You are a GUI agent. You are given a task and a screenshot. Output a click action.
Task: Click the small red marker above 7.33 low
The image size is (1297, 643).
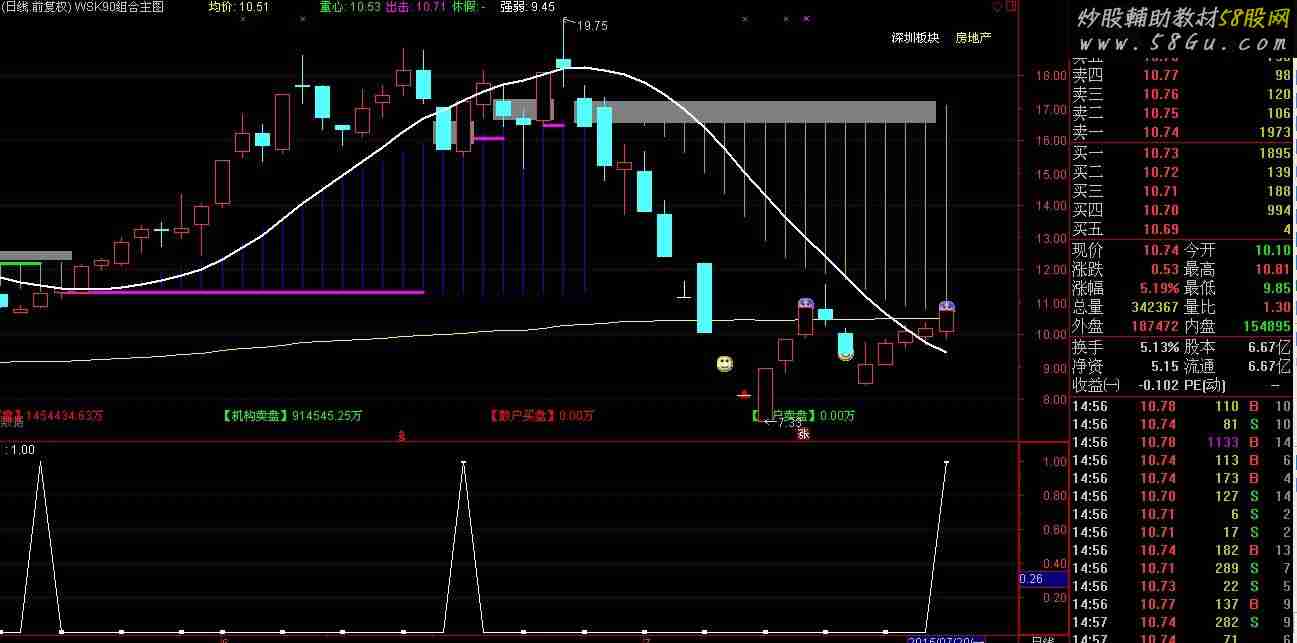[x=744, y=394]
